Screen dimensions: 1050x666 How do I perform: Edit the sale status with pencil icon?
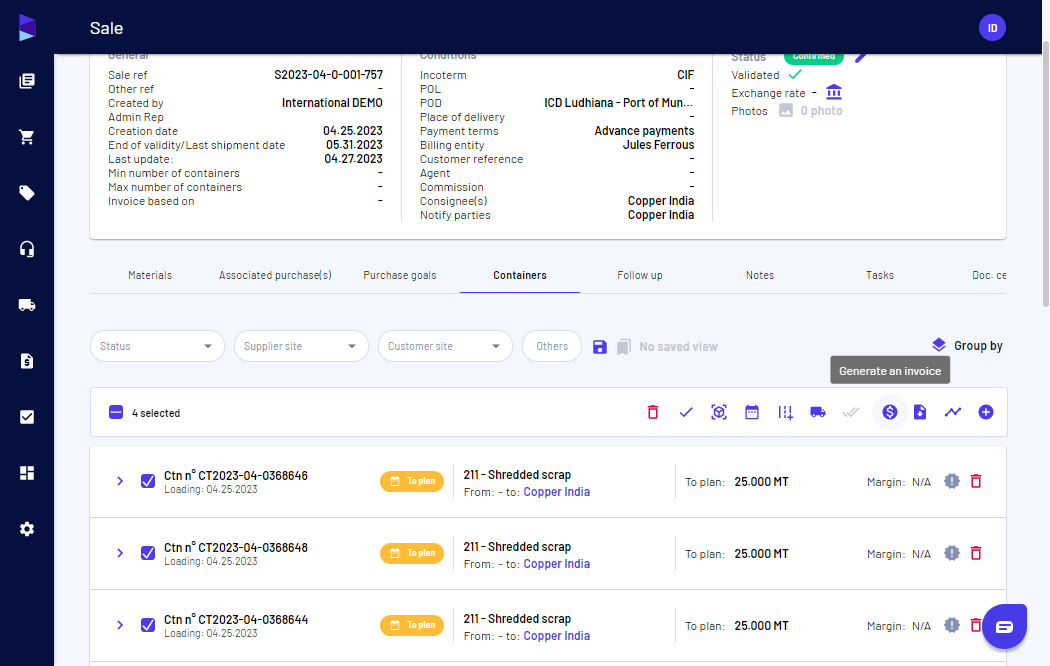(x=860, y=58)
